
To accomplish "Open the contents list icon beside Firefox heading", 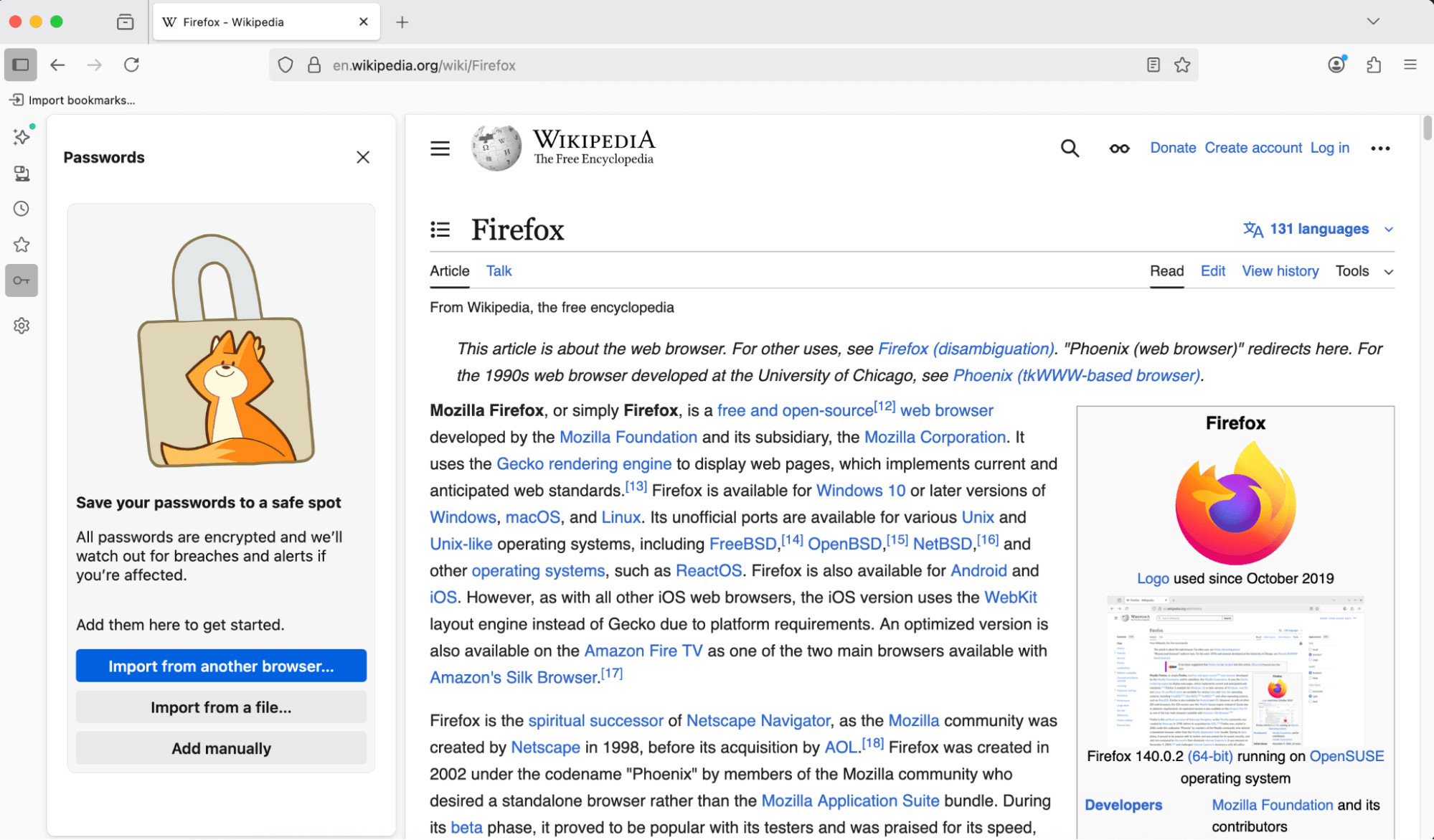I will pos(440,230).
